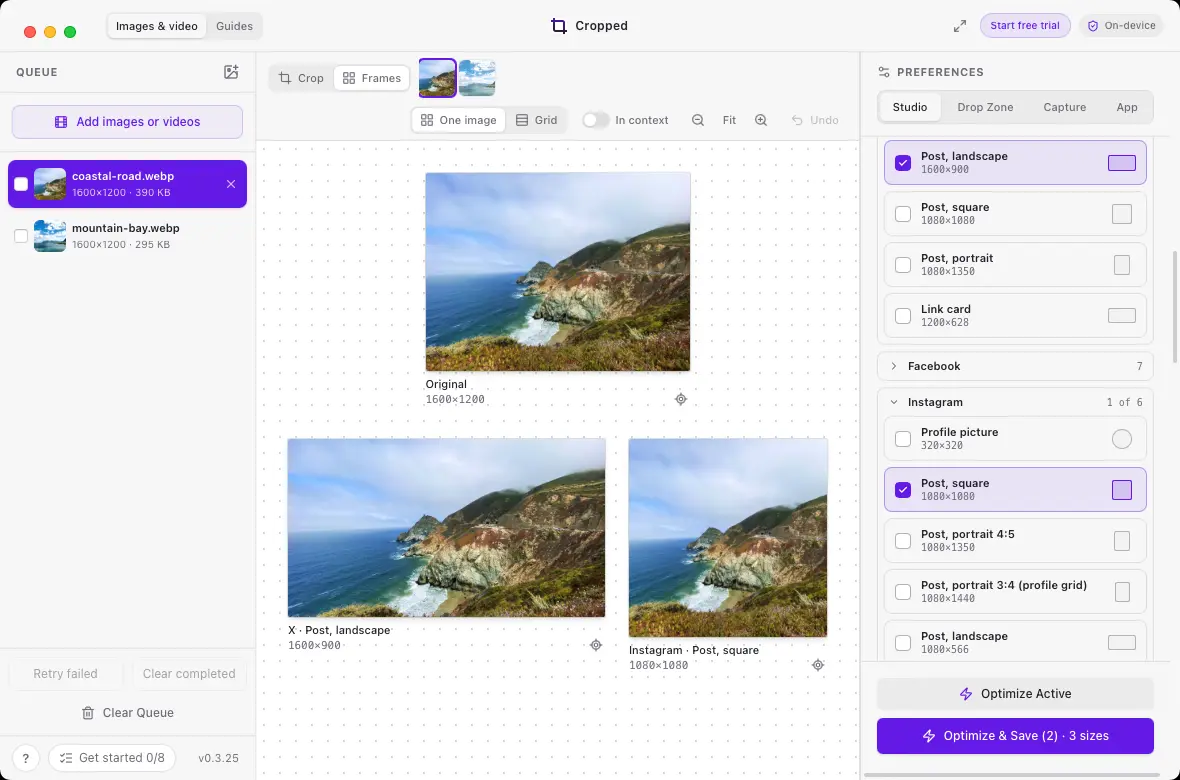Switch to Capture tab
This screenshot has height=780, width=1180.
tap(1064, 107)
